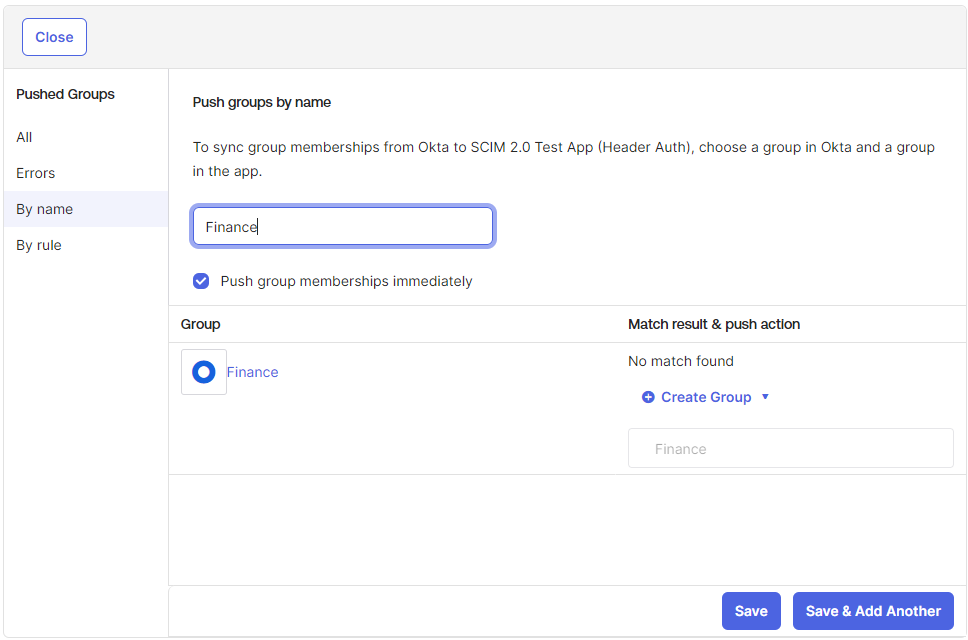This screenshot has width=968, height=640.
Task: Click the Close button
Action: point(54,37)
